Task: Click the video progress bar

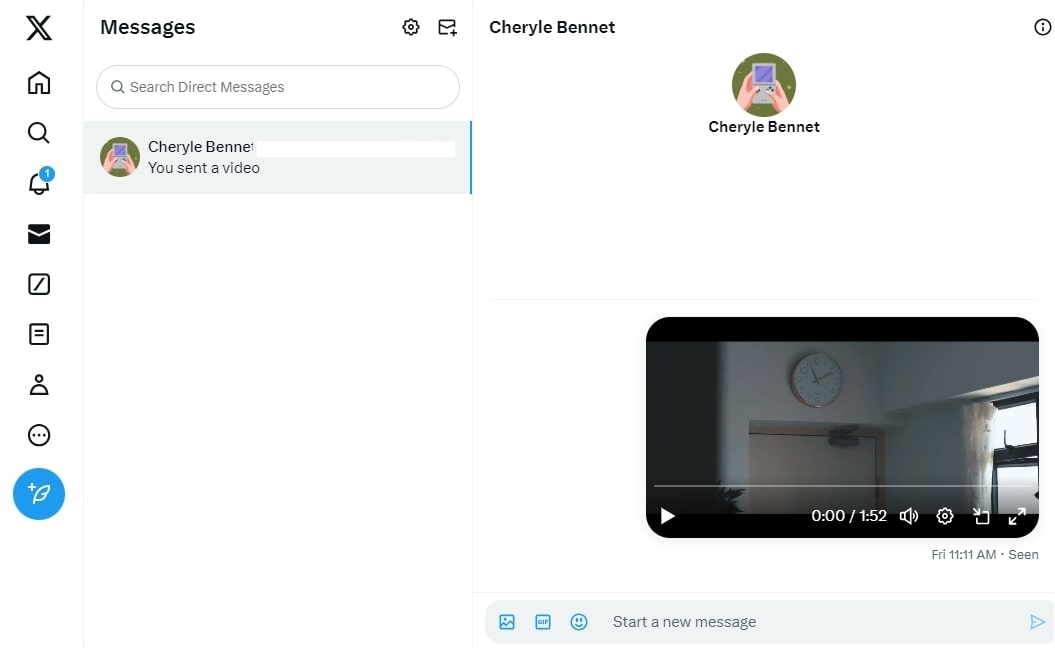Action: tap(842, 486)
